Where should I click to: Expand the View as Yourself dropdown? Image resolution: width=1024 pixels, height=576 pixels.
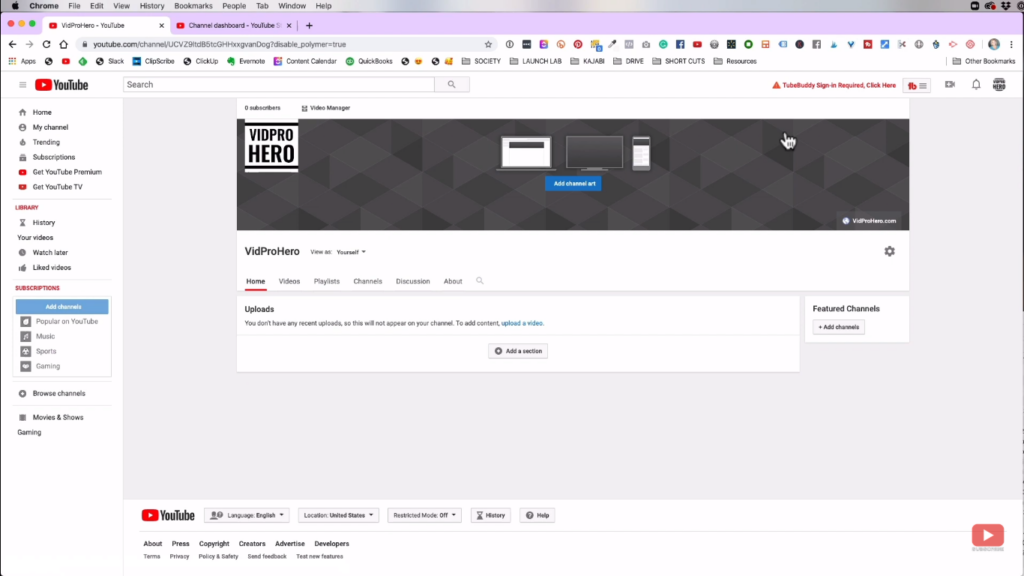coord(351,252)
